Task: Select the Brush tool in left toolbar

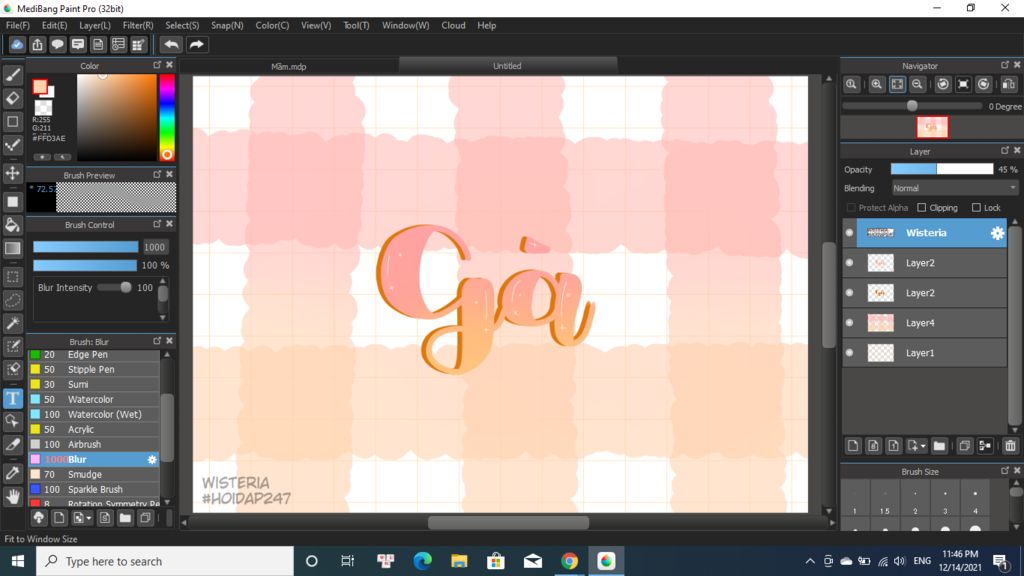Action: tap(12, 75)
